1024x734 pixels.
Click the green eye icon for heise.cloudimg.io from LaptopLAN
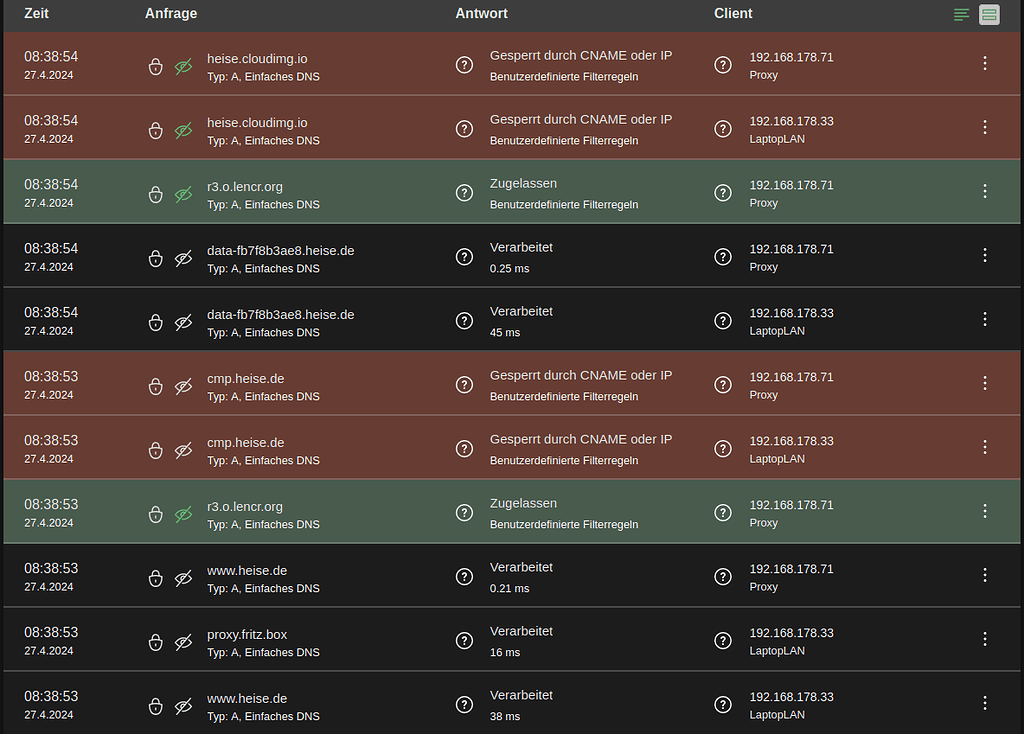183,130
